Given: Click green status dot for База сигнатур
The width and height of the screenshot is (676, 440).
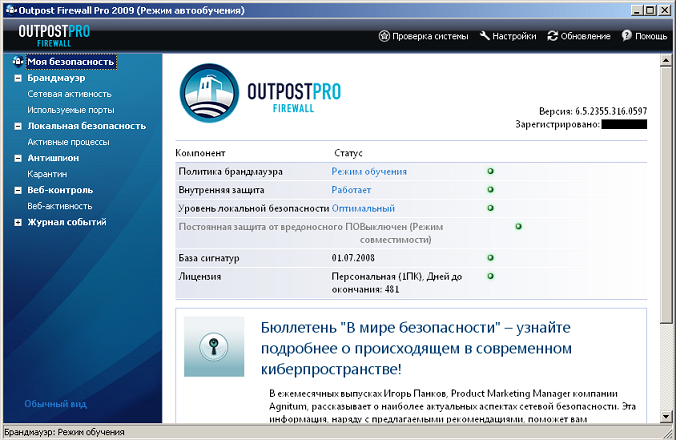Looking at the screenshot, I should pyautogui.click(x=490, y=258).
